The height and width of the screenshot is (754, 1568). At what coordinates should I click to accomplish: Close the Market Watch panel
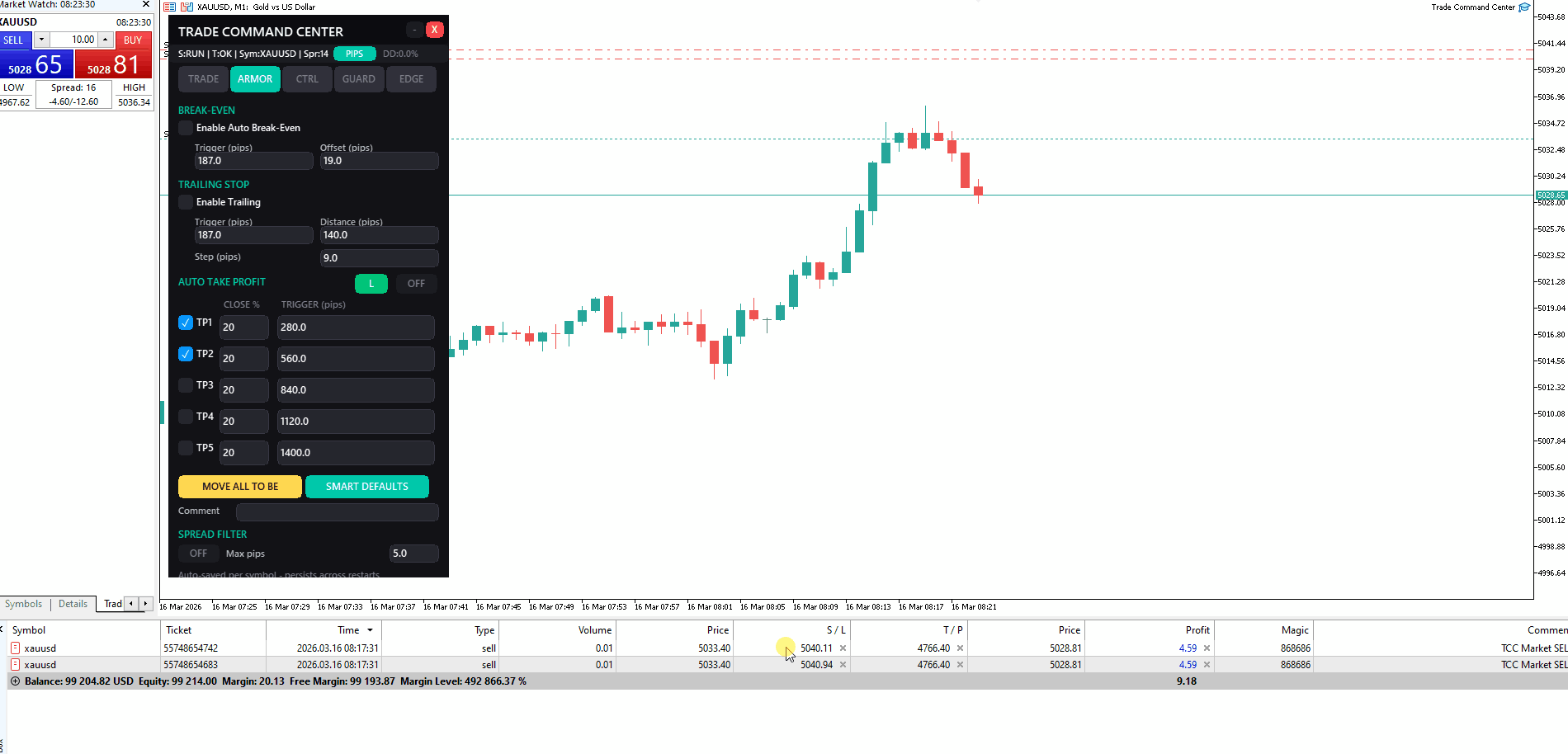tap(146, 4)
